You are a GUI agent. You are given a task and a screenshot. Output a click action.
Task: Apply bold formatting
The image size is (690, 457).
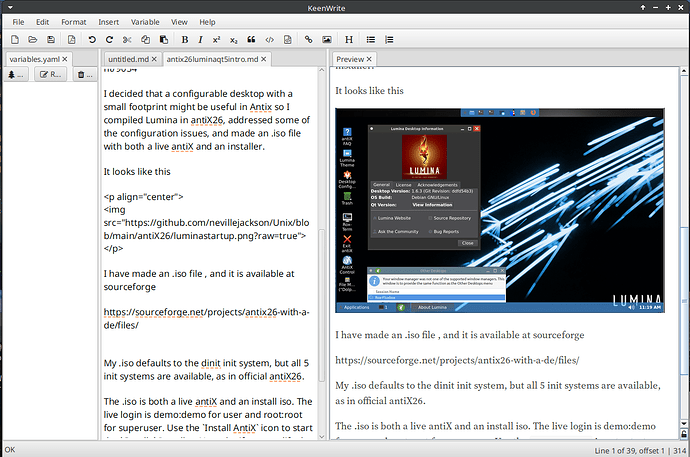[185, 40]
